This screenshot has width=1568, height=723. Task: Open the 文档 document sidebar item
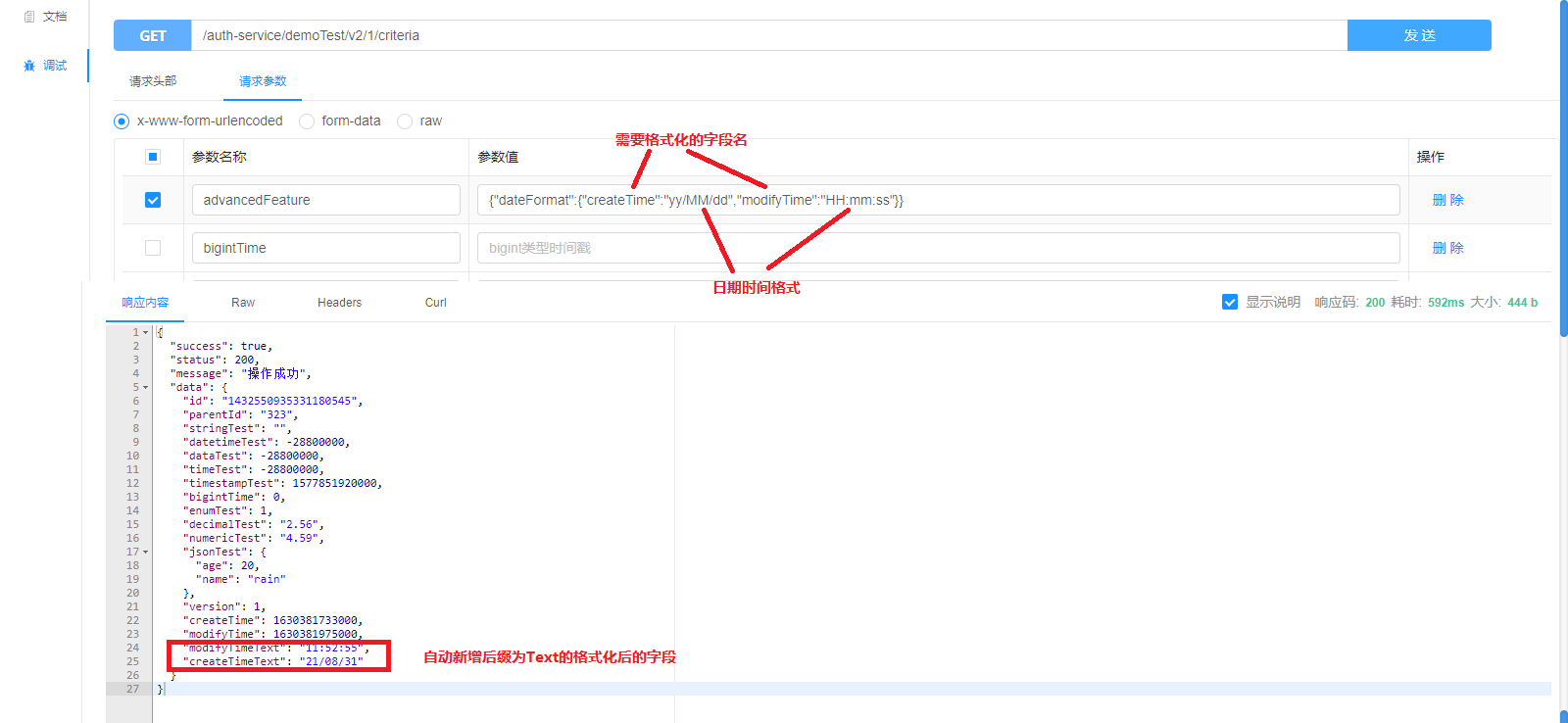(x=45, y=17)
